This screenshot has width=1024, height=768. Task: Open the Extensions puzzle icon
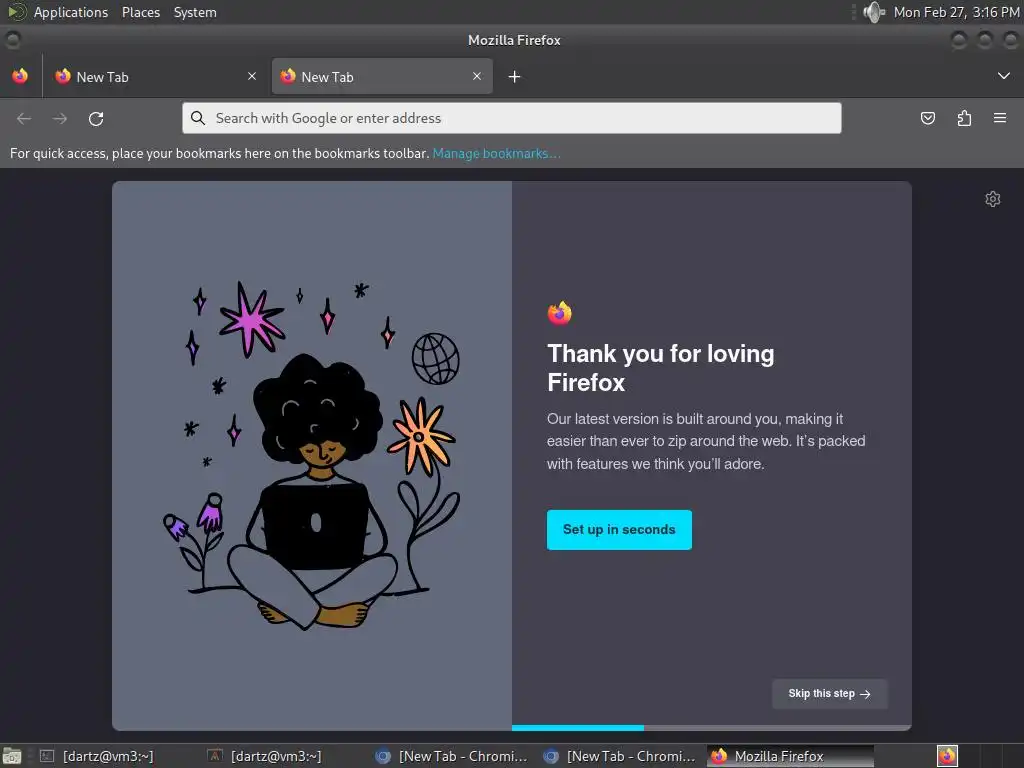(x=964, y=118)
